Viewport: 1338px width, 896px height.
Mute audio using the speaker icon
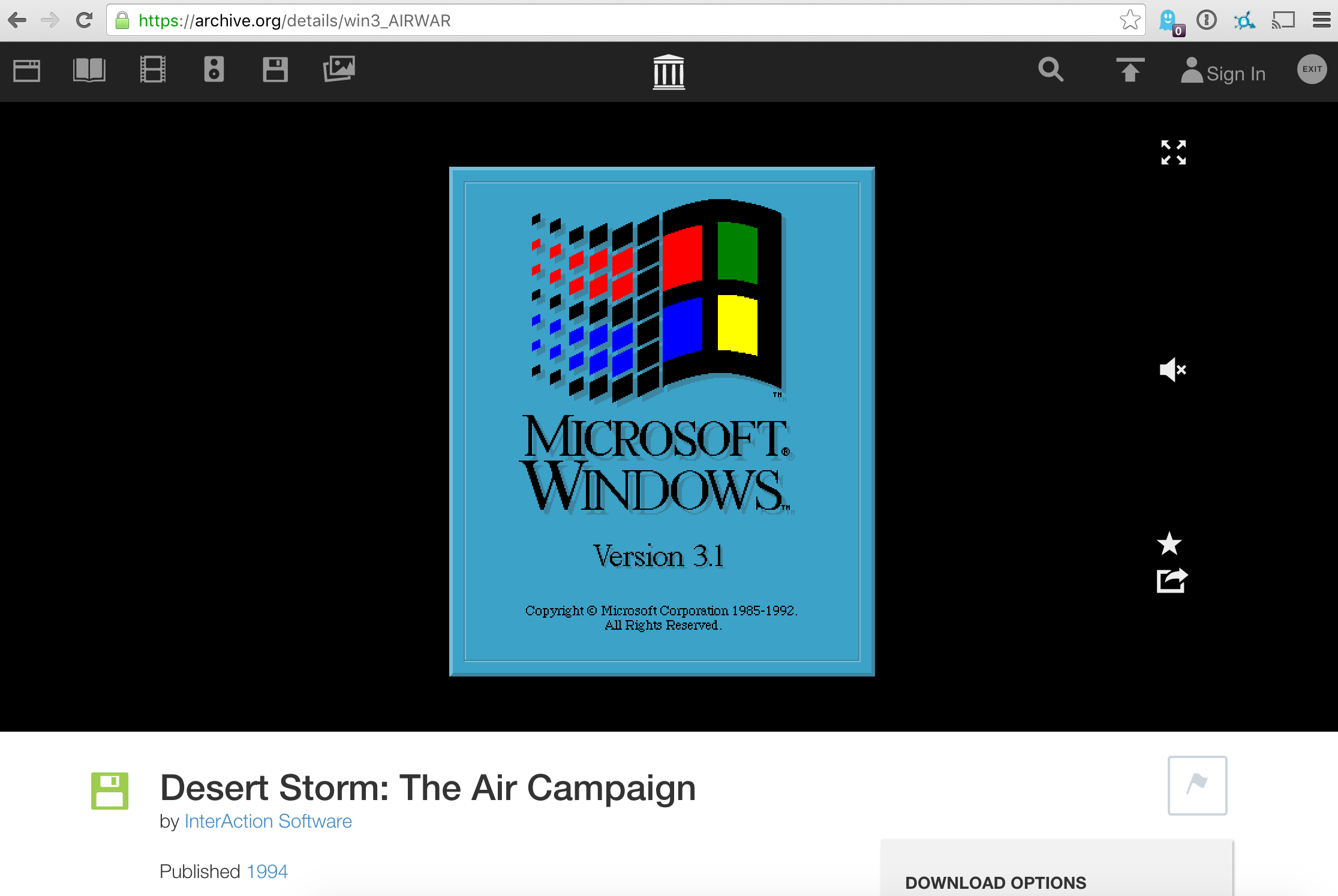1171,369
